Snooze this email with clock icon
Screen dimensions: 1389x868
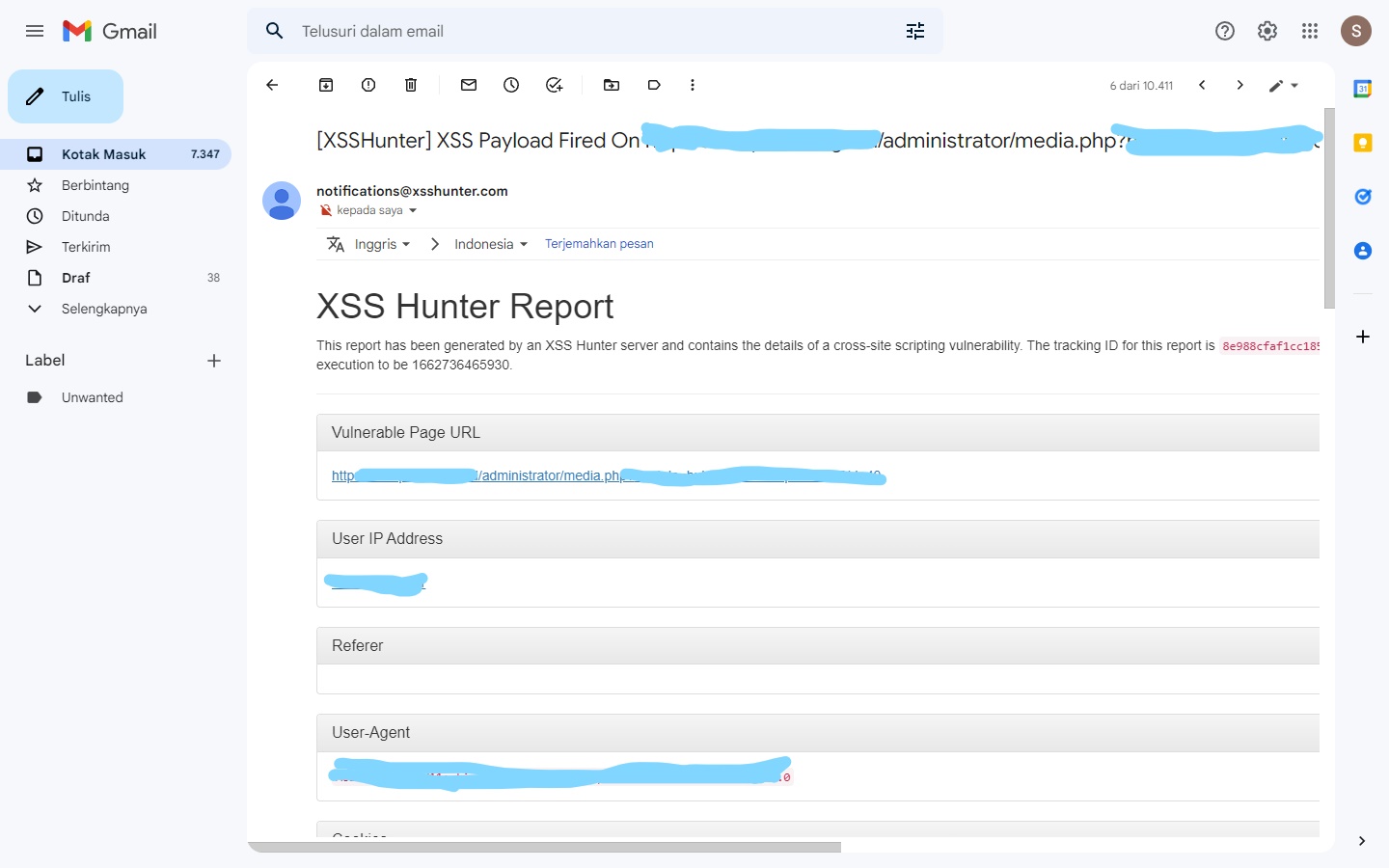511,85
